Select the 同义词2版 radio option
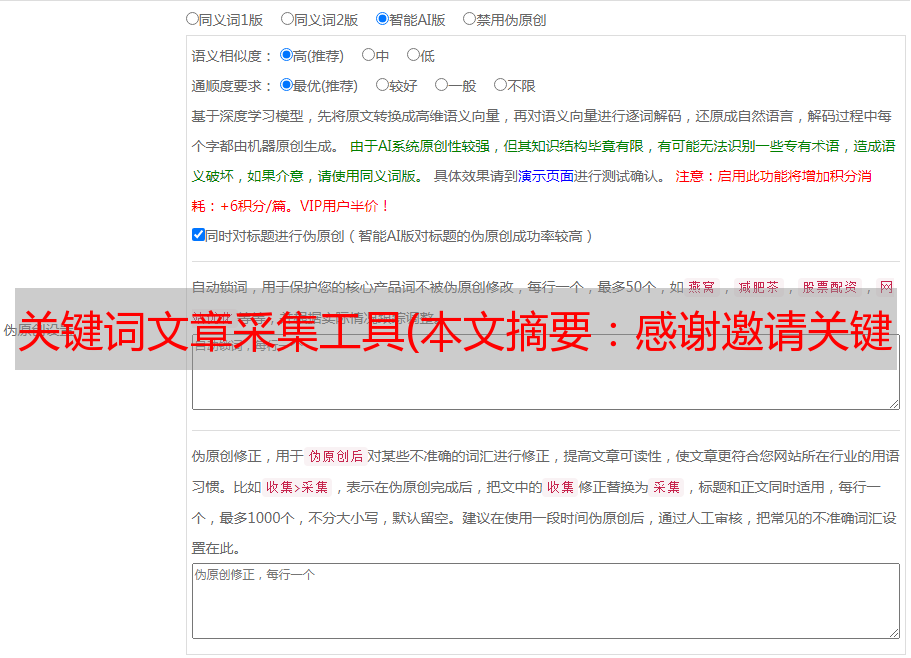 point(287,19)
